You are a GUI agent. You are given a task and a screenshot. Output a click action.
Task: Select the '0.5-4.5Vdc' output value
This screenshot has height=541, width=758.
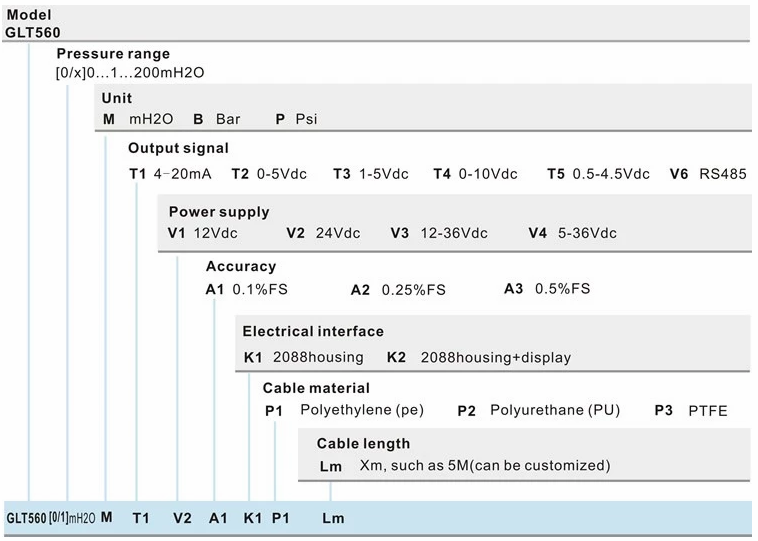pos(611,174)
